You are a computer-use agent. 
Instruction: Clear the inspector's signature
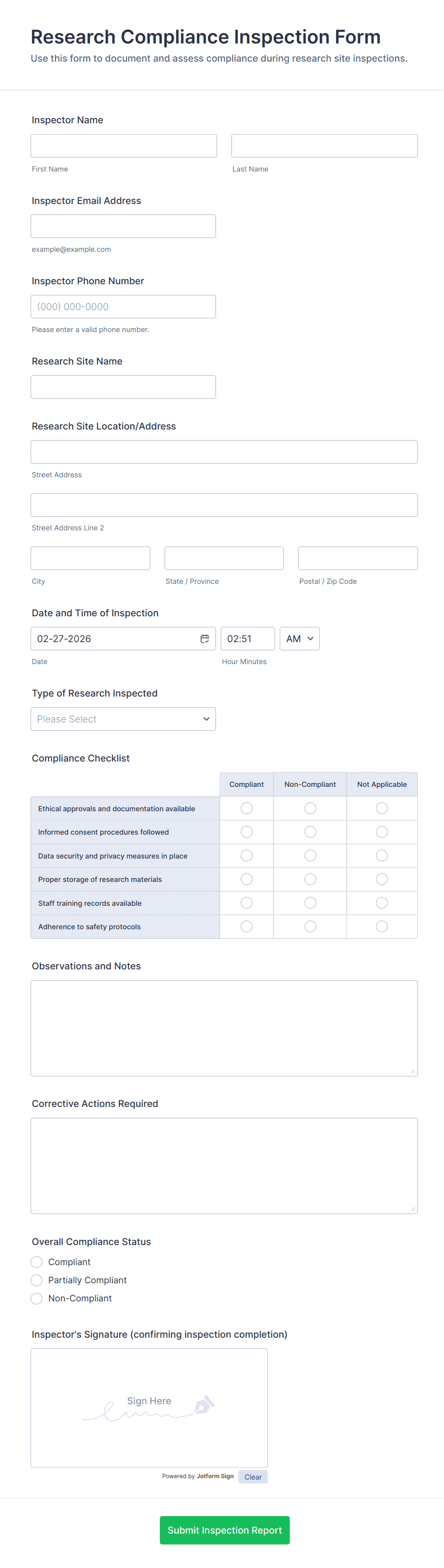(253, 1477)
